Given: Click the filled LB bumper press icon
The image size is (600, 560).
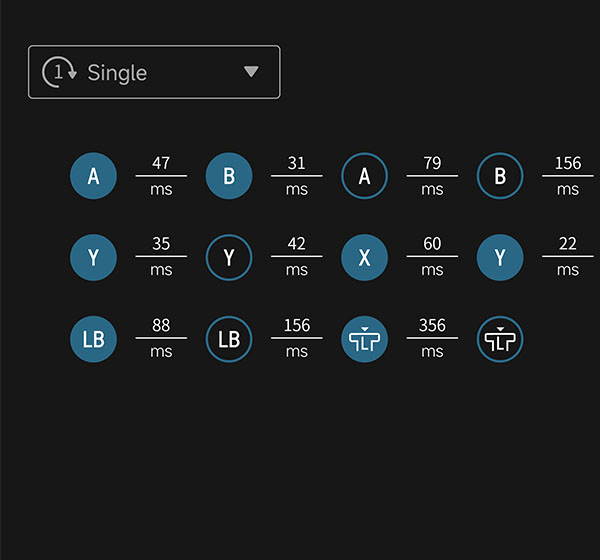Looking at the screenshot, I should point(93,339).
